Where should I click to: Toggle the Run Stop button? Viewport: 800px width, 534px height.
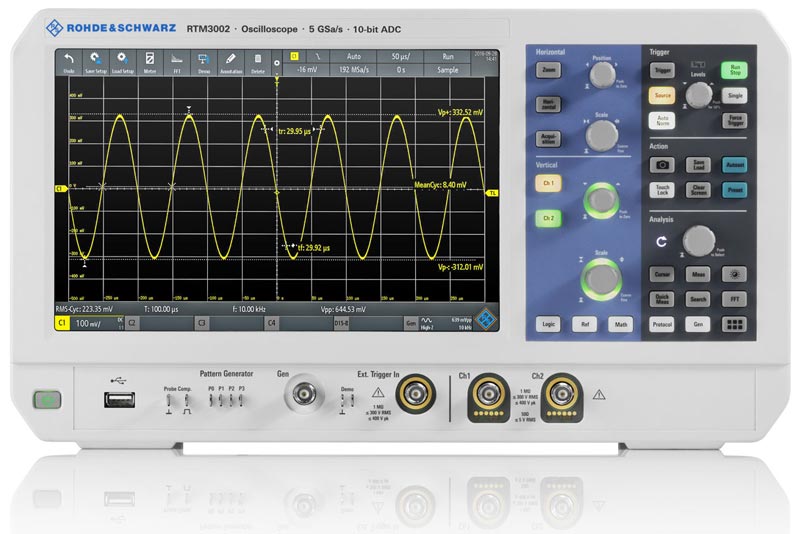(734, 72)
